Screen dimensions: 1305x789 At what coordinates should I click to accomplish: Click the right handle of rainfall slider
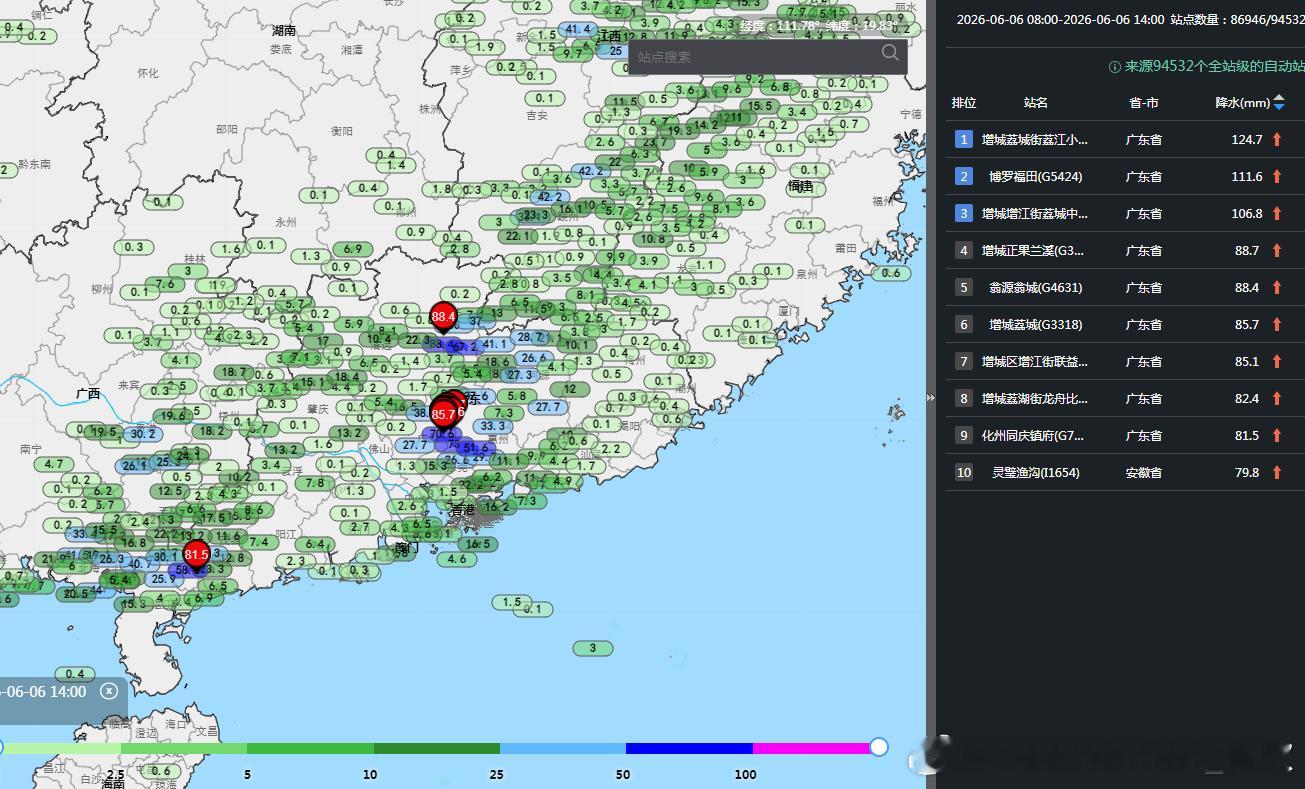(878, 747)
